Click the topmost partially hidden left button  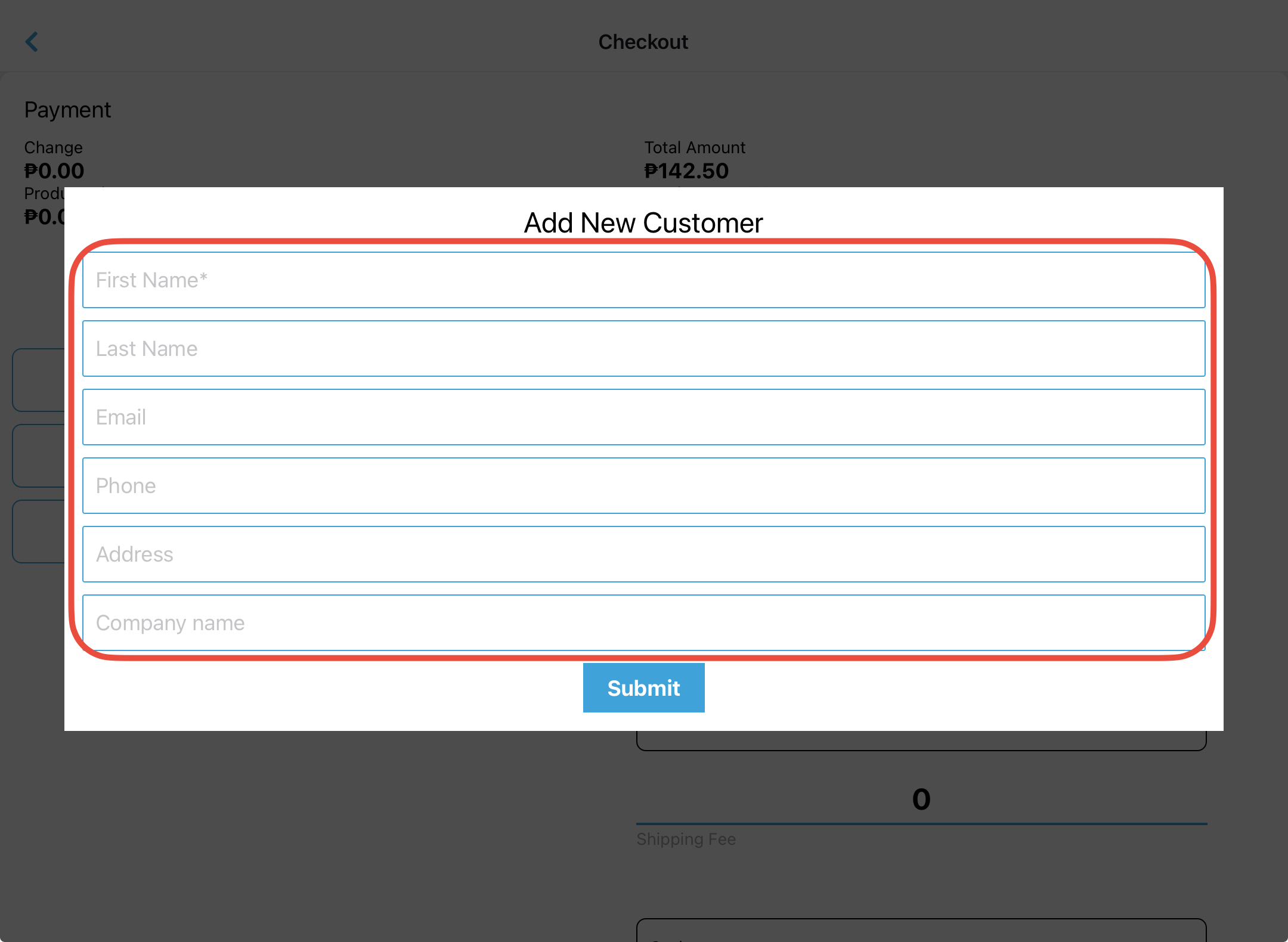coord(38,380)
